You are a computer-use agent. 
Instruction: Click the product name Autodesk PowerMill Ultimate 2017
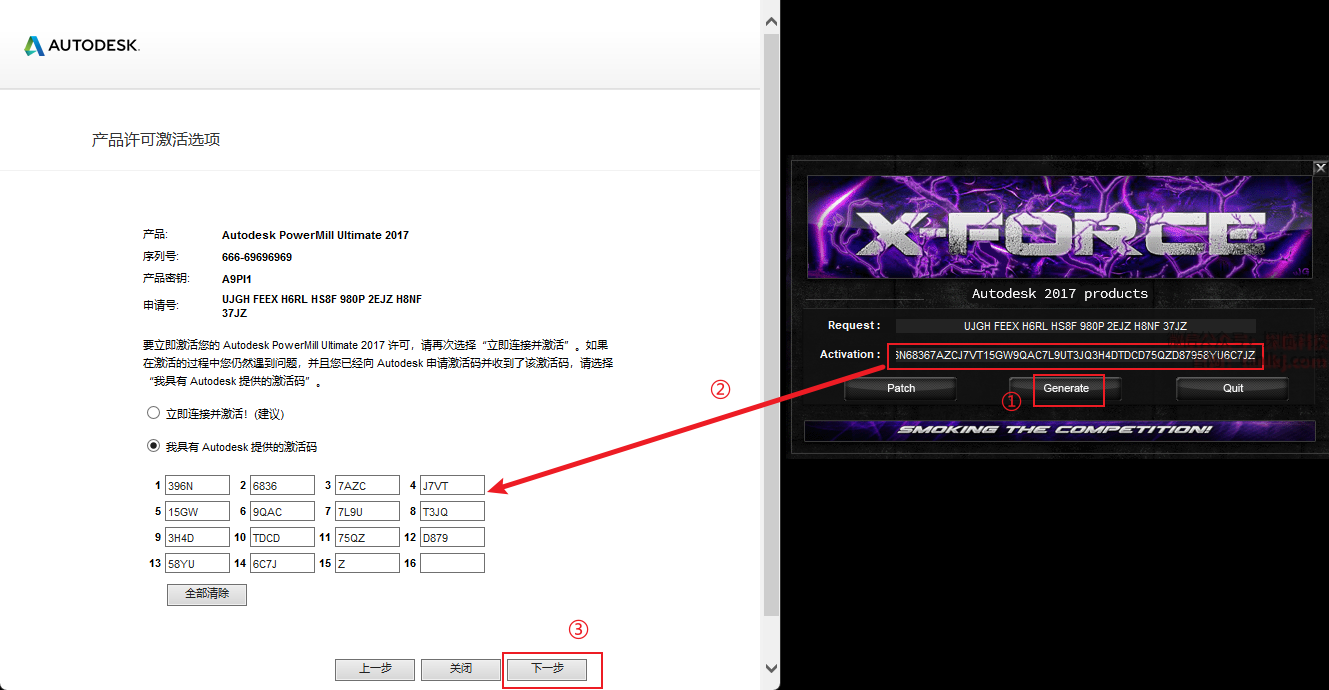(315, 235)
